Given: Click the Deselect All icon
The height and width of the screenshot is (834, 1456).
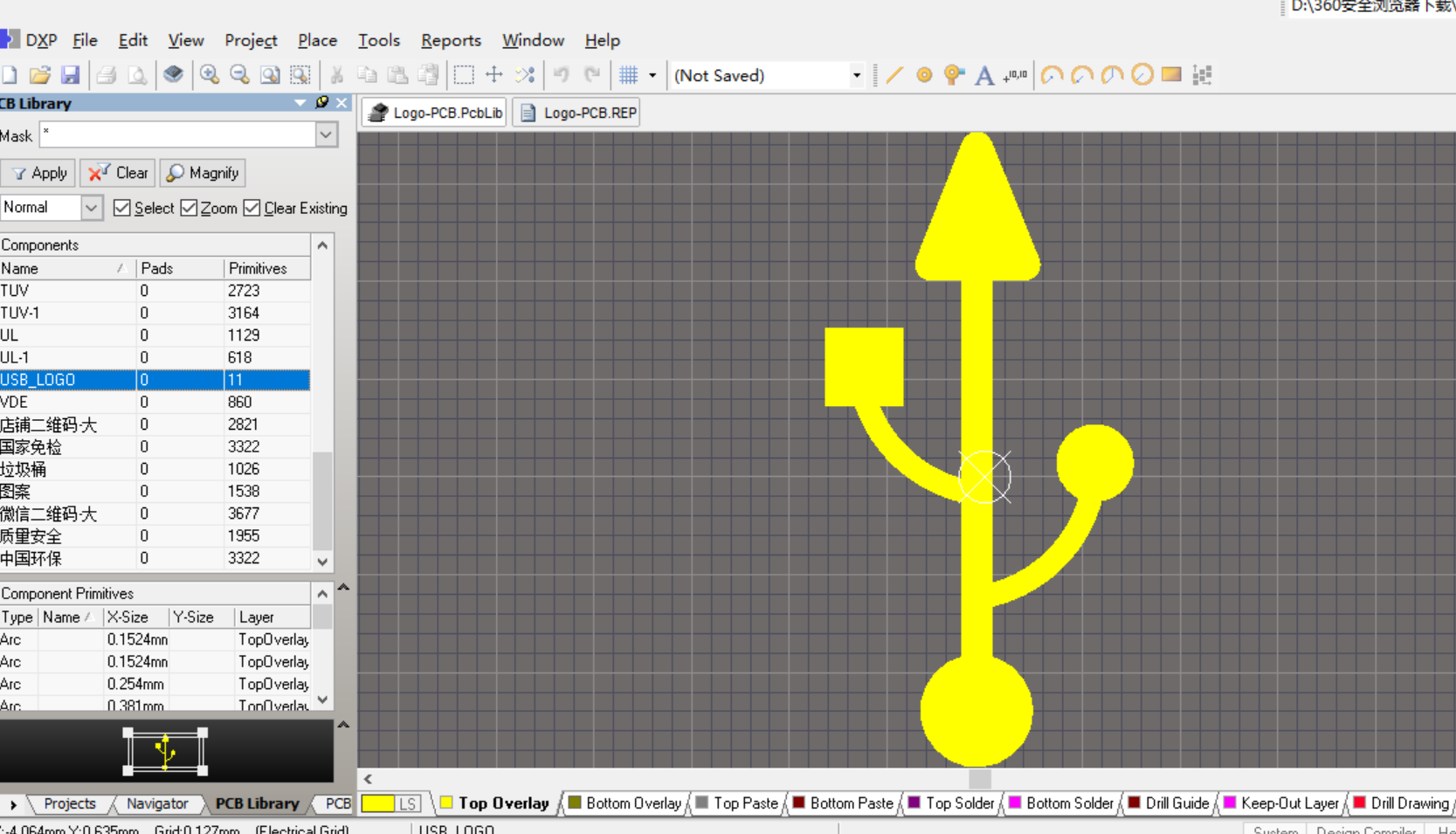Looking at the screenshot, I should point(525,75).
